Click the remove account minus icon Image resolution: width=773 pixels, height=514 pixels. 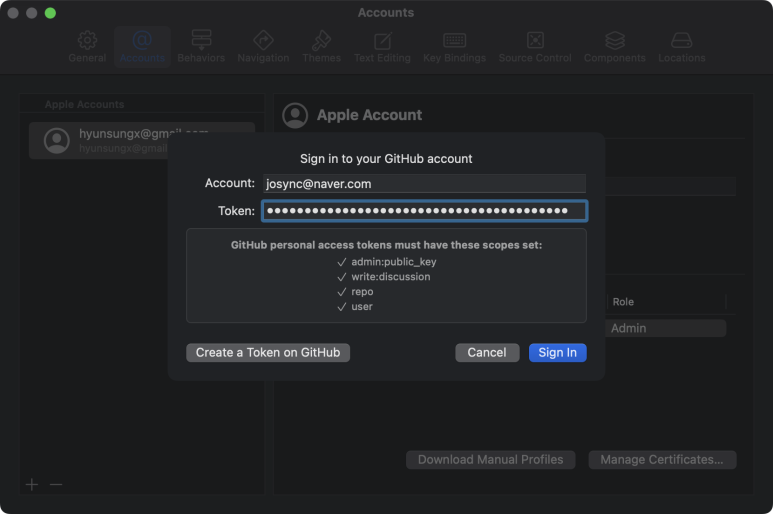[x=56, y=484]
